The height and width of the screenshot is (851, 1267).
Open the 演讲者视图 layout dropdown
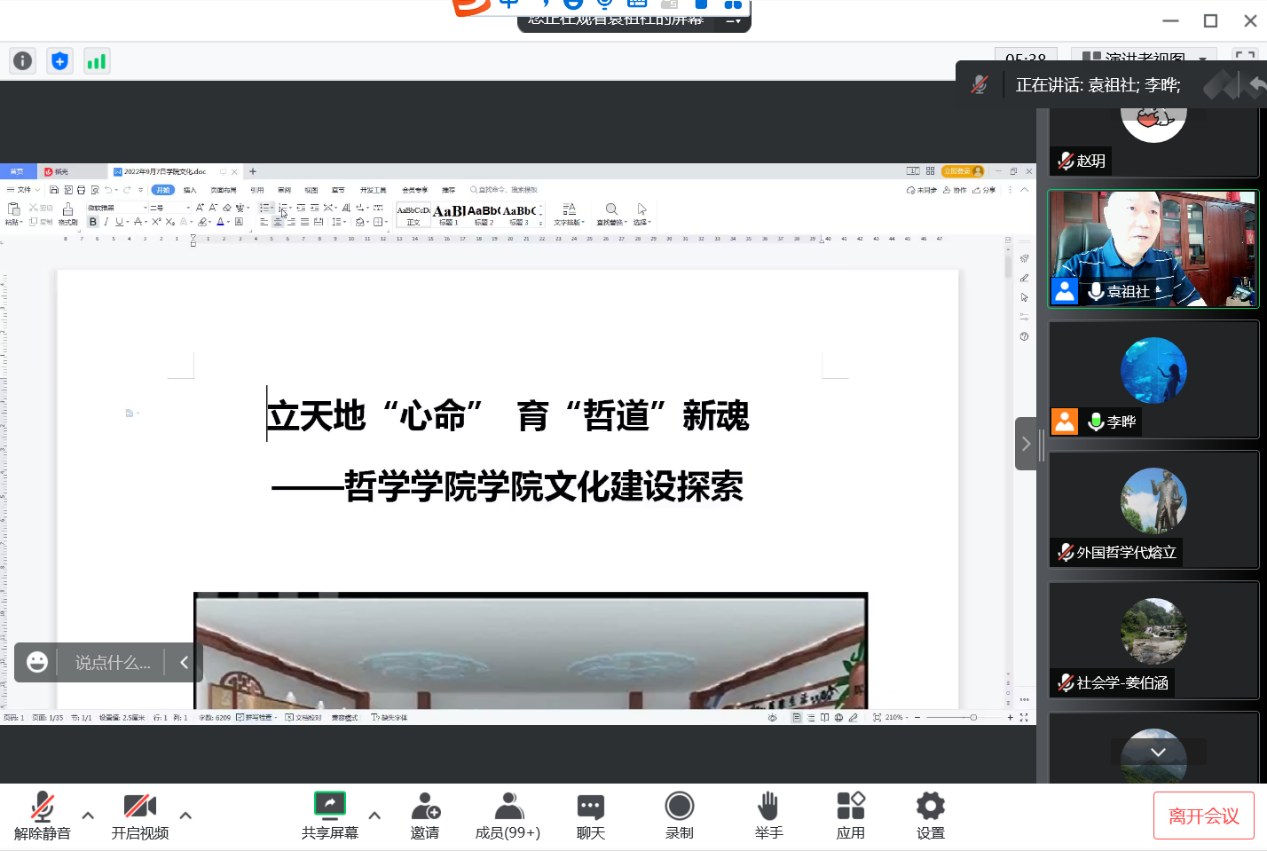tap(1144, 59)
